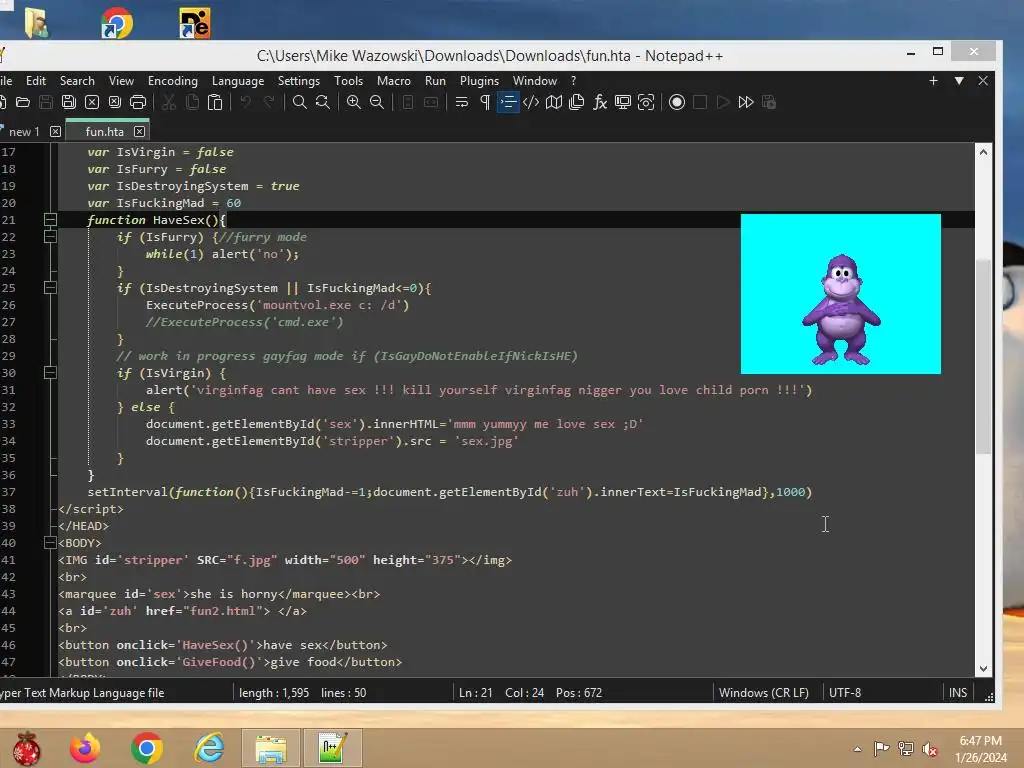Collapse the if block fold at line 22
Viewport: 1024px width, 768px height.
(50, 237)
